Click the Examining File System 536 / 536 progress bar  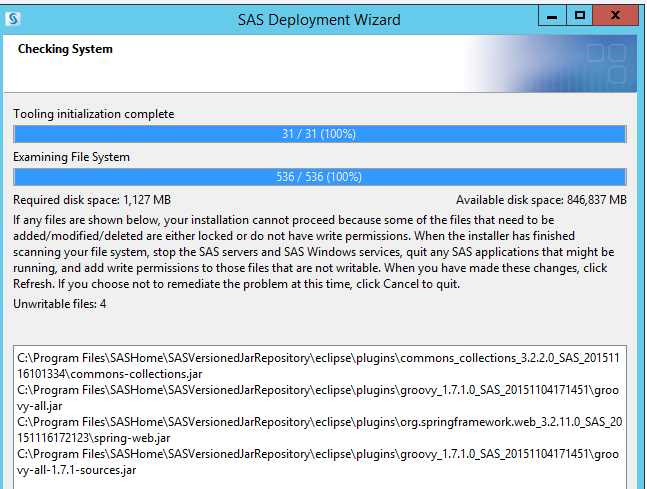tap(319, 177)
